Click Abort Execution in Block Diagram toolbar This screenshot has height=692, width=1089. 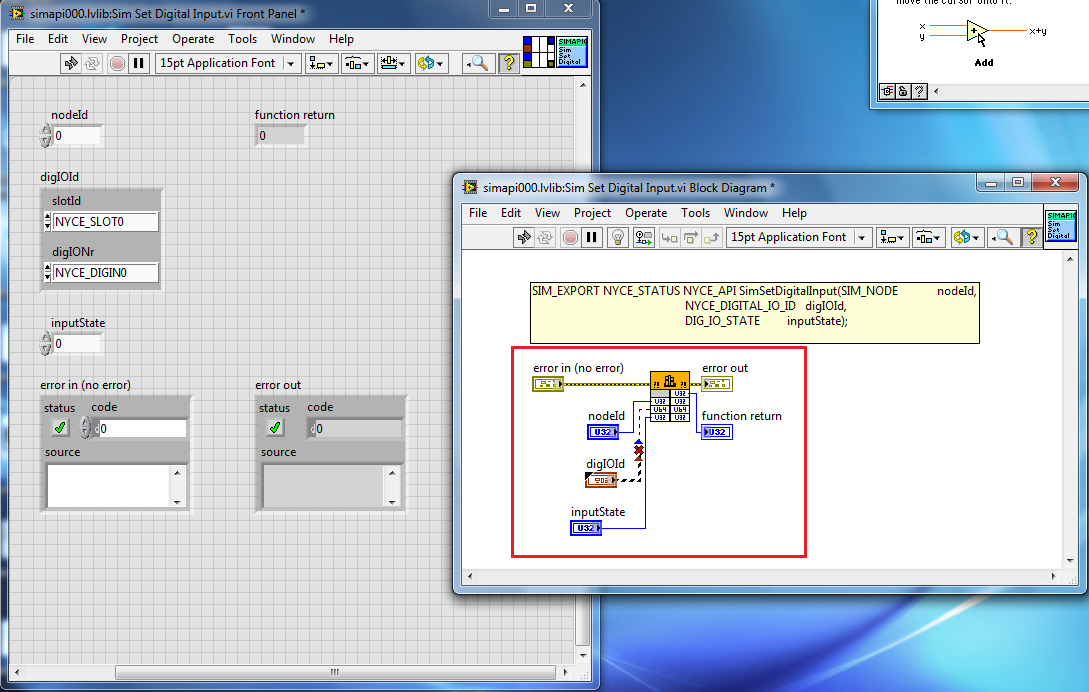click(570, 238)
